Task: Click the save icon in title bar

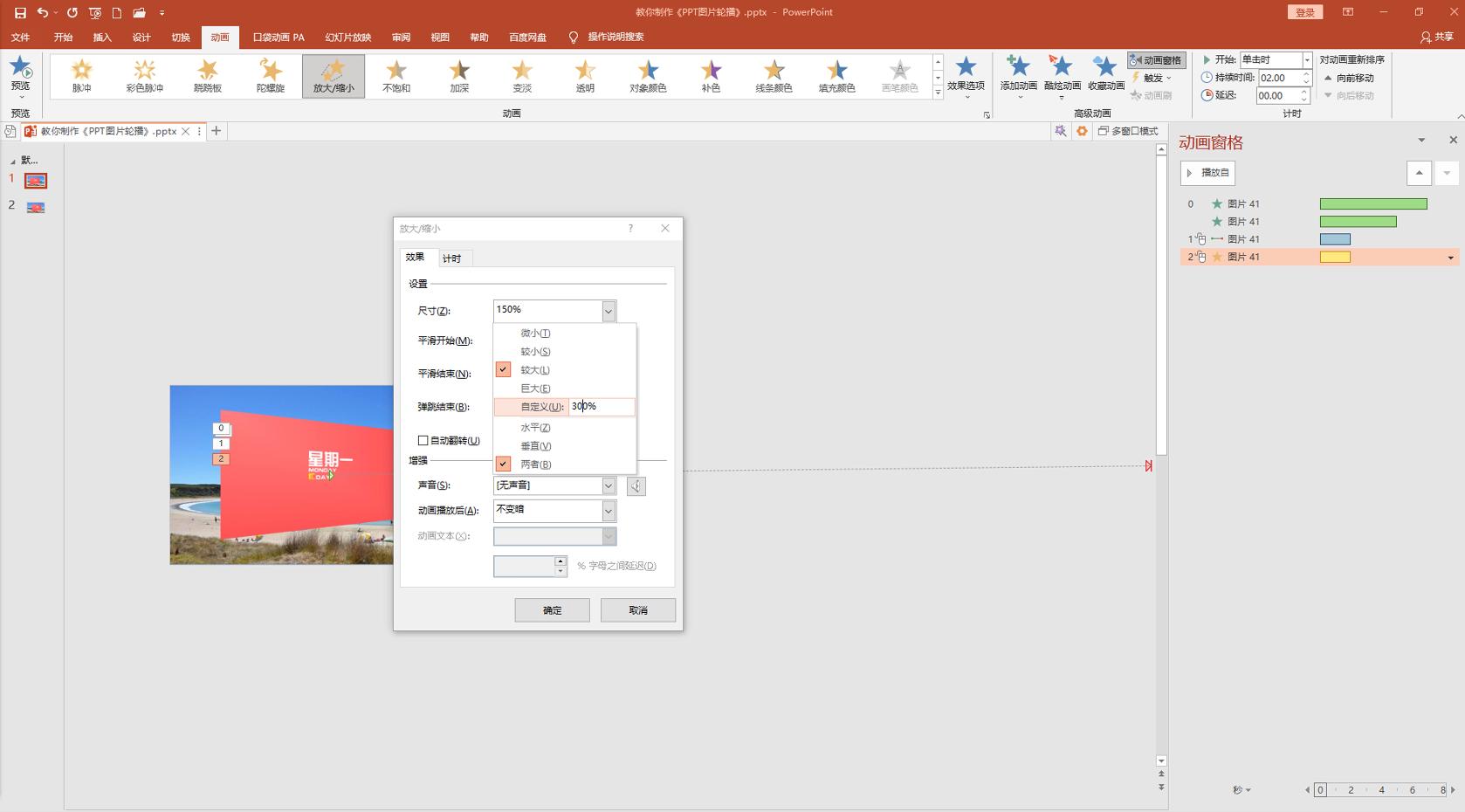Action: pos(20,13)
